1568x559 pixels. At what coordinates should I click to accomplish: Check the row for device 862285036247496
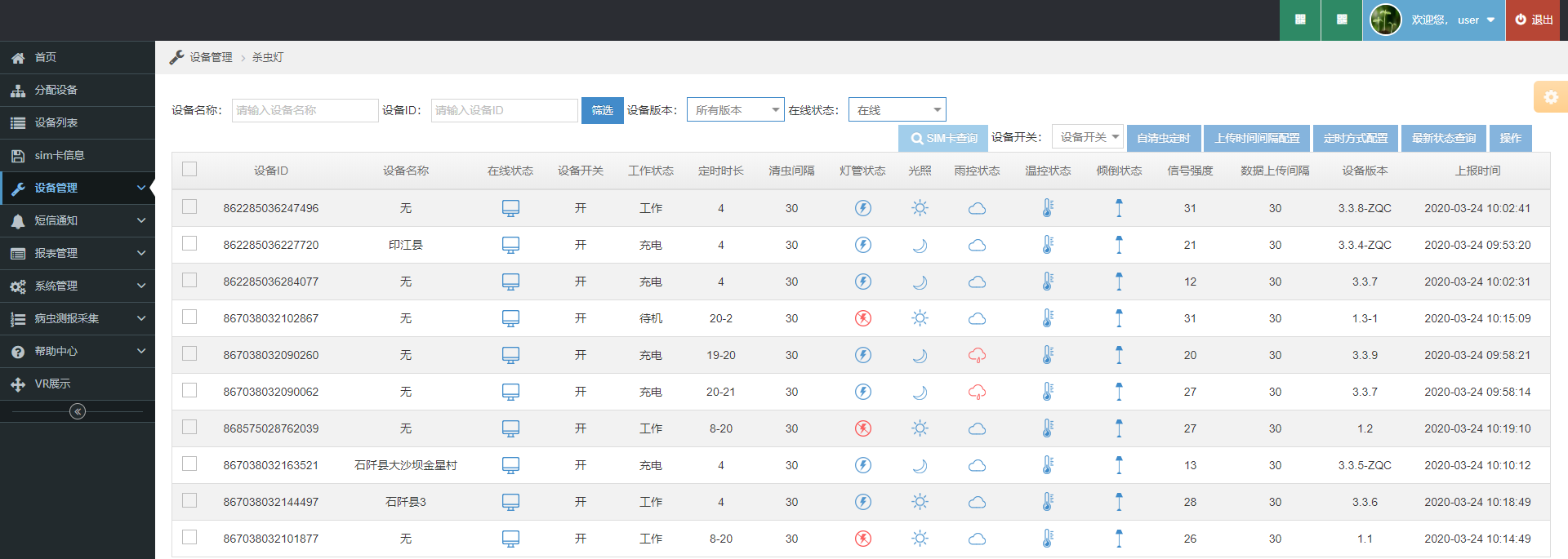[x=189, y=206]
